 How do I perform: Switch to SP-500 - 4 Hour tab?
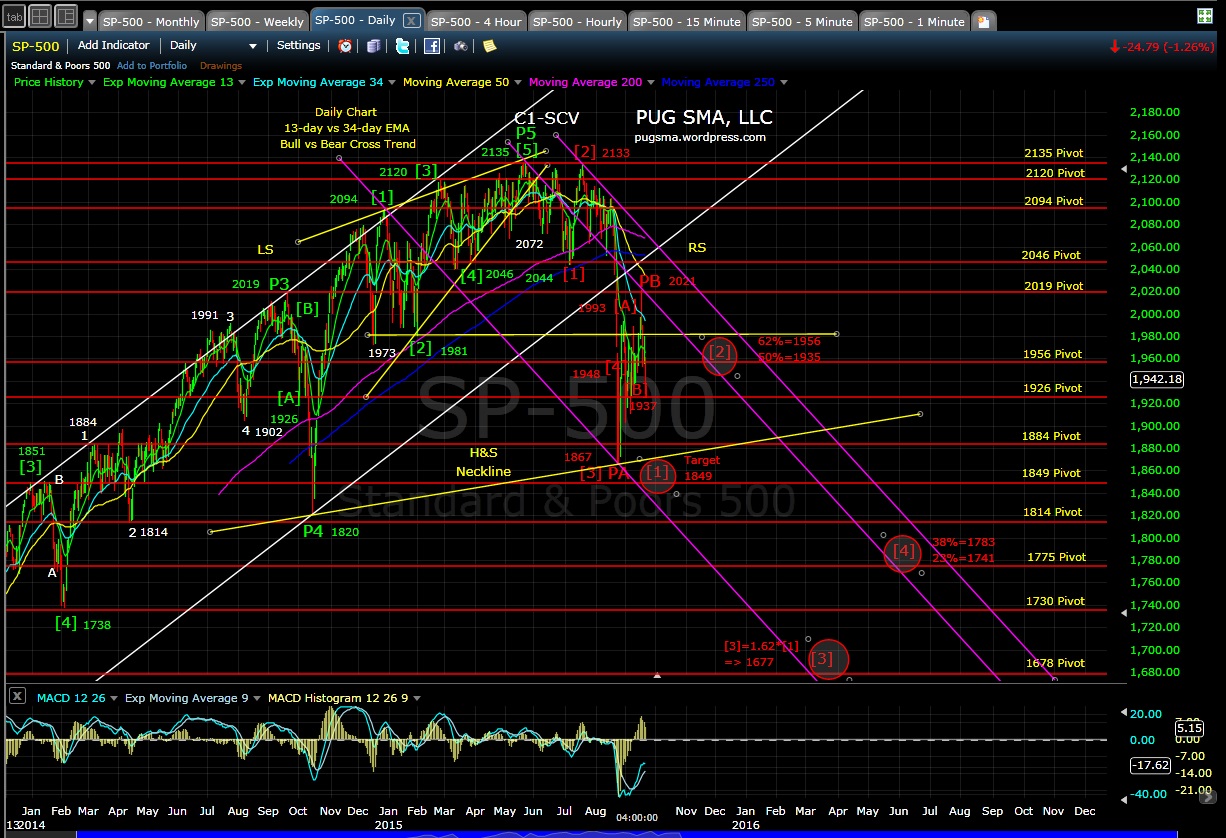pyautogui.click(x=475, y=22)
